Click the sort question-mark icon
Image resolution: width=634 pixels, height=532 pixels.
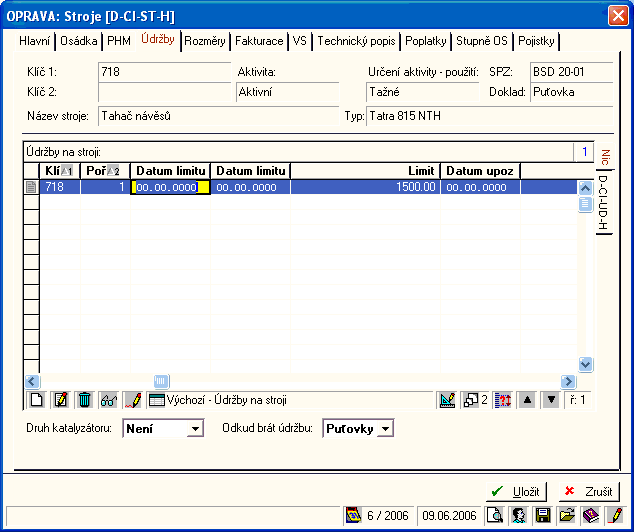click(x=503, y=400)
